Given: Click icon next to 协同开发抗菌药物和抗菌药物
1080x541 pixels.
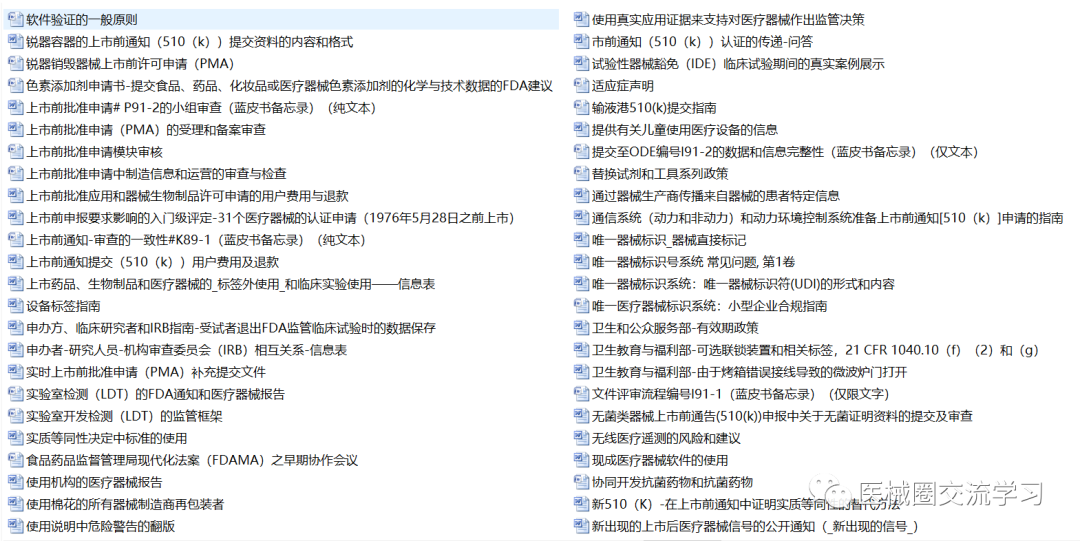Looking at the screenshot, I should 581,482.
